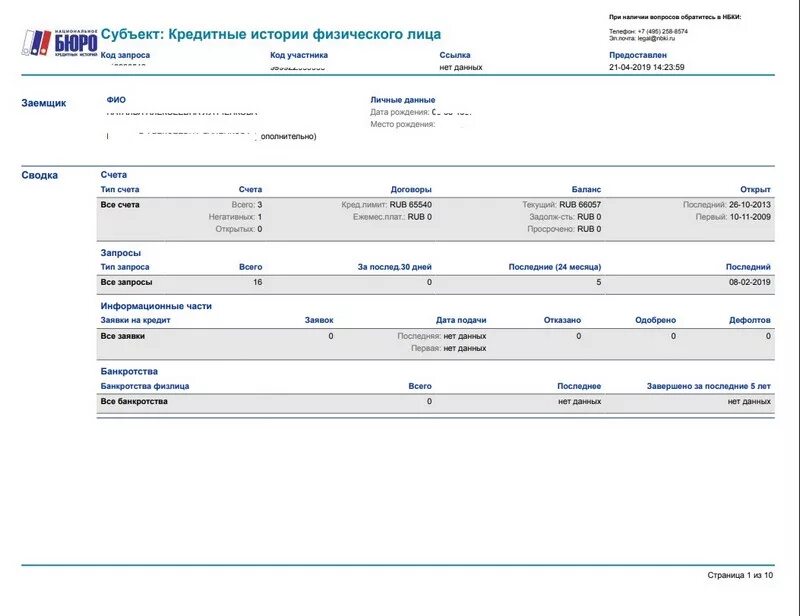Click the 'Всего: 3' accounts value
This screenshot has width=800, height=616.
coord(247,205)
